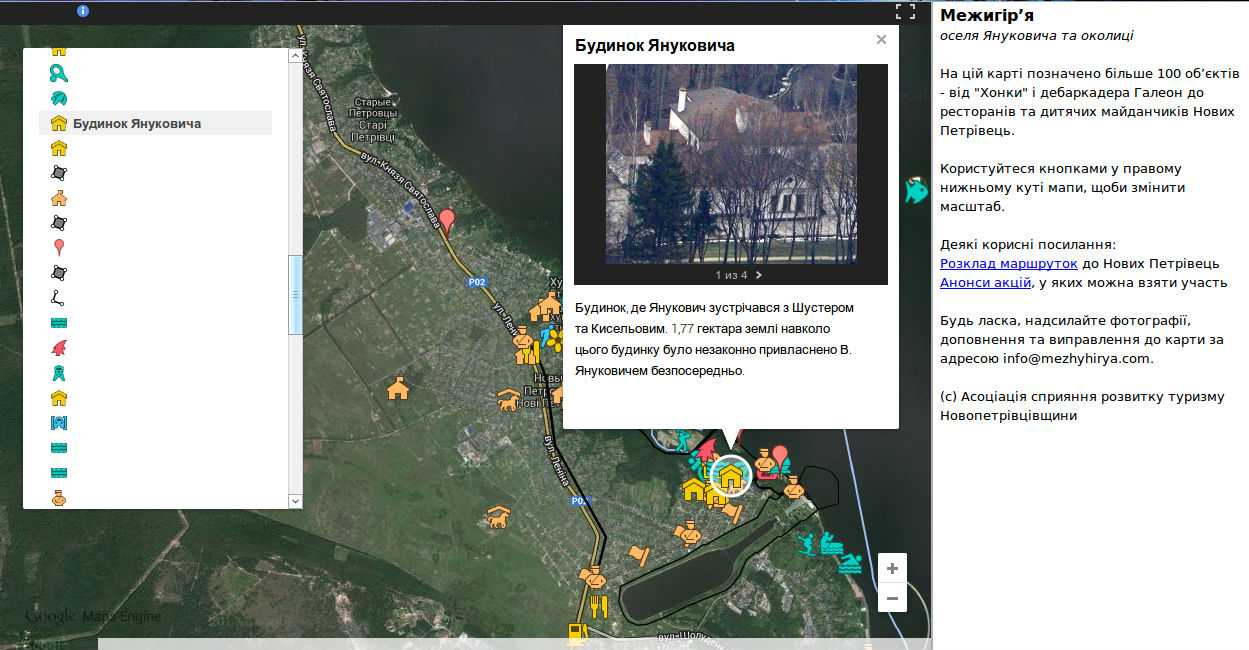Click the list scrollbar down arrow
This screenshot has width=1249, height=650.
[x=295, y=500]
